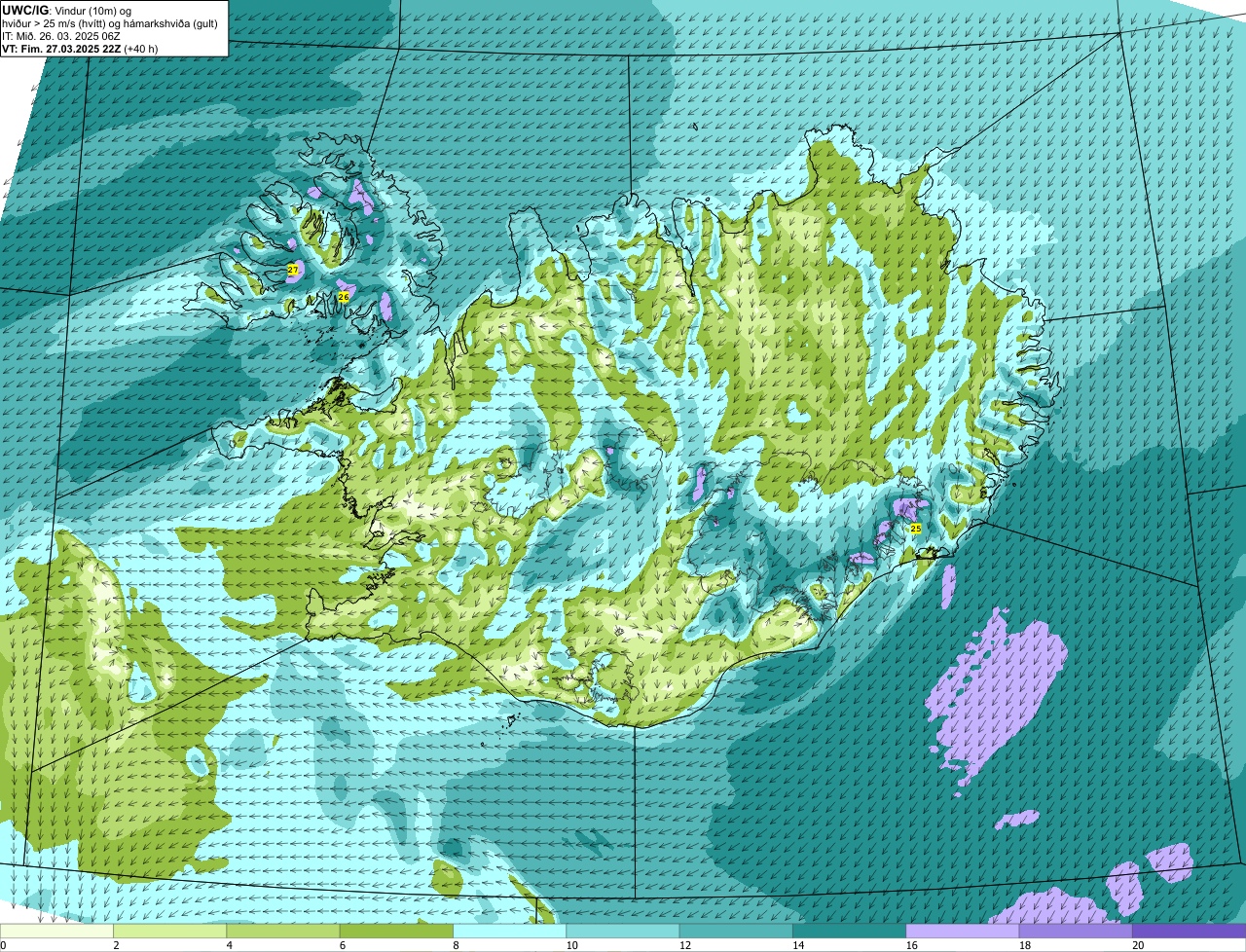The height and width of the screenshot is (952, 1246).
Task: Click the 'VT: Fim. 27.03.2025 22Z (+40 h)' line
Action: [80, 48]
